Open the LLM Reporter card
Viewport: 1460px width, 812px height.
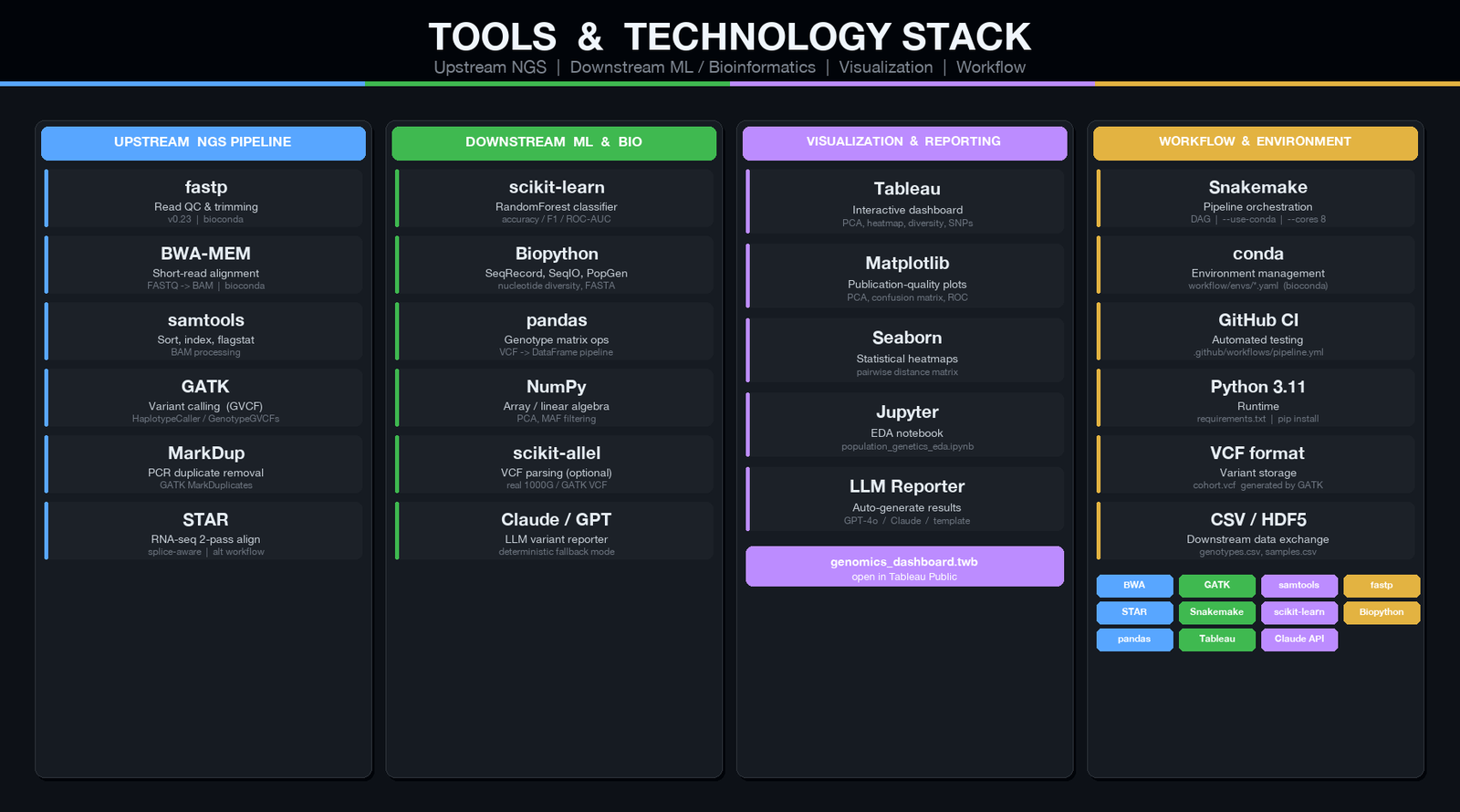click(904, 499)
